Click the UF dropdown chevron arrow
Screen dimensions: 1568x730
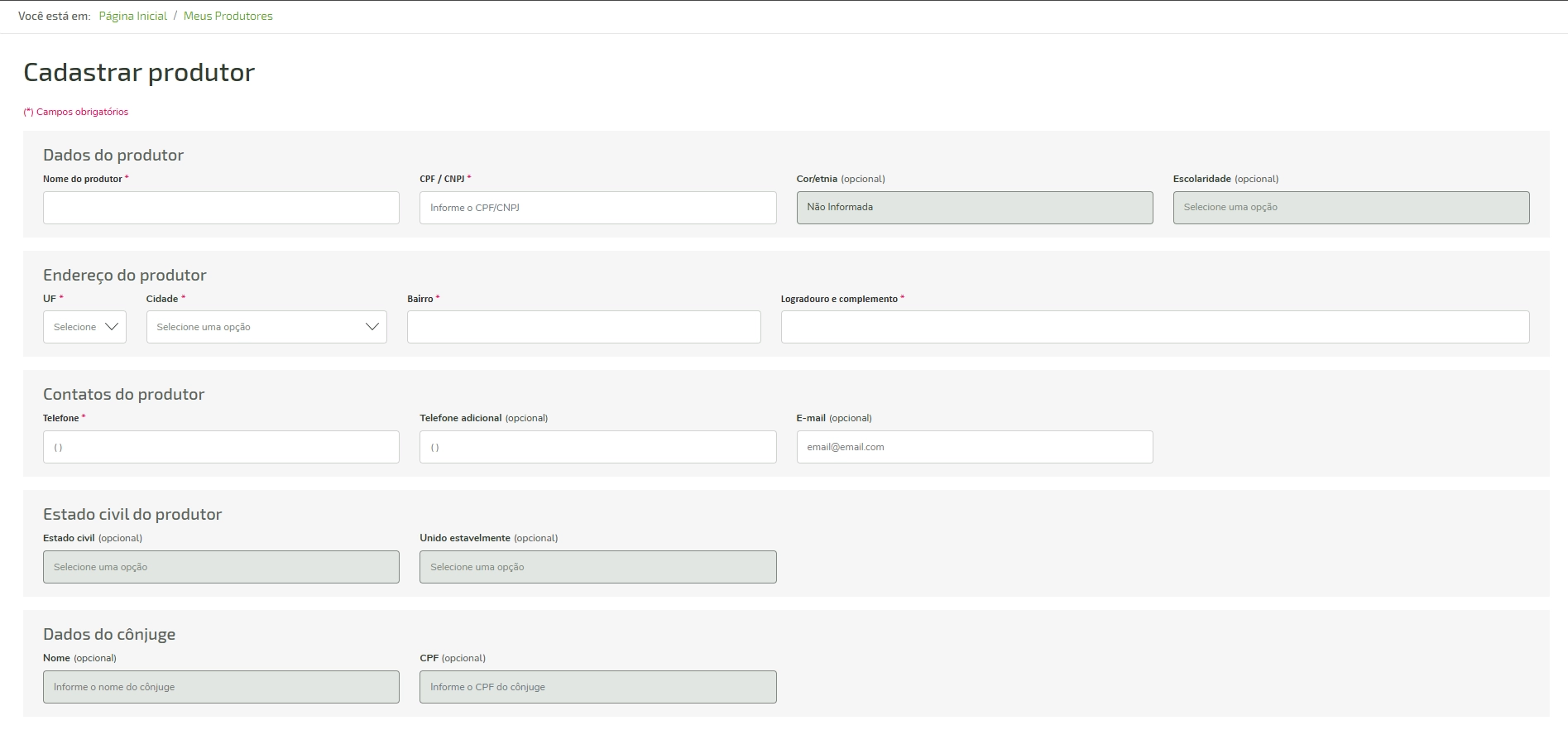112,327
